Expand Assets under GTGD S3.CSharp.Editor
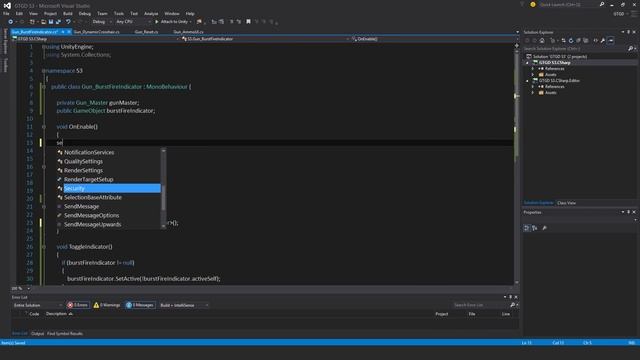 533,93
